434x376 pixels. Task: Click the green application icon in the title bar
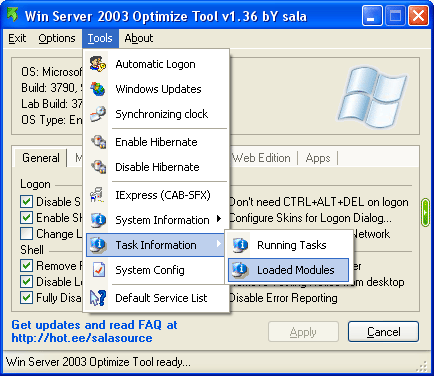pos(12,15)
